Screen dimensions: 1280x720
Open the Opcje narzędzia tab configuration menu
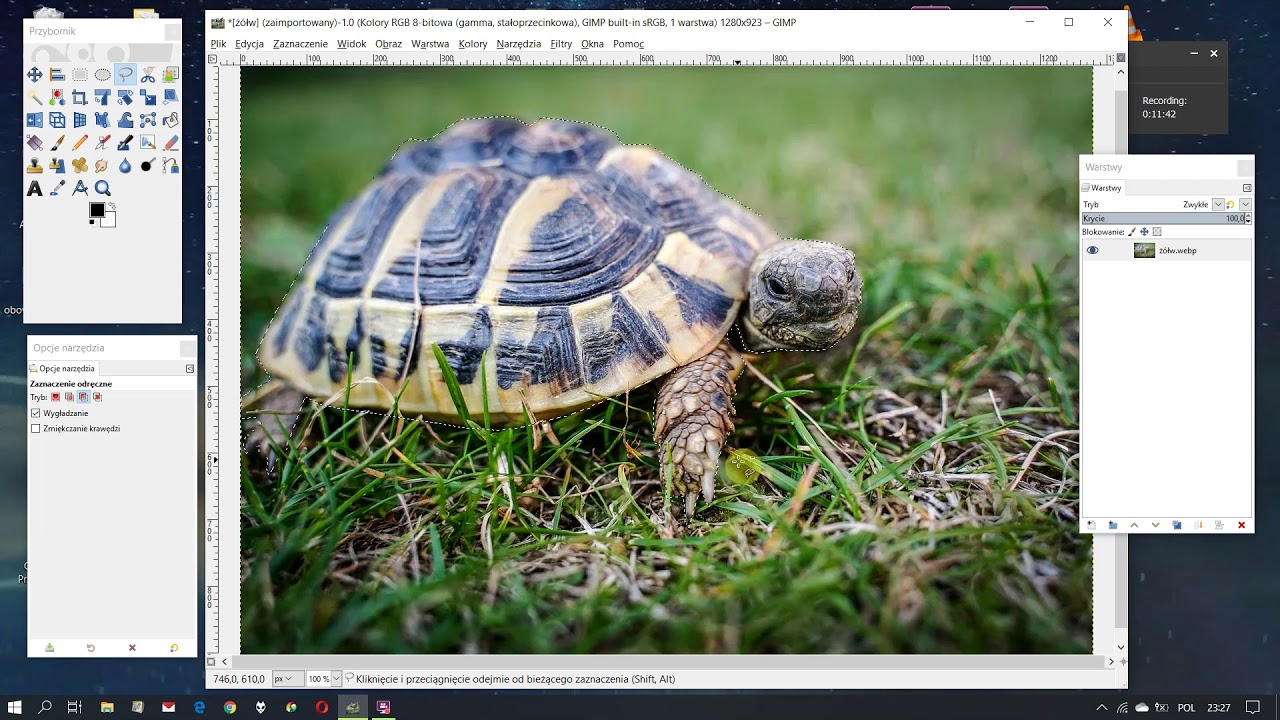click(x=190, y=369)
